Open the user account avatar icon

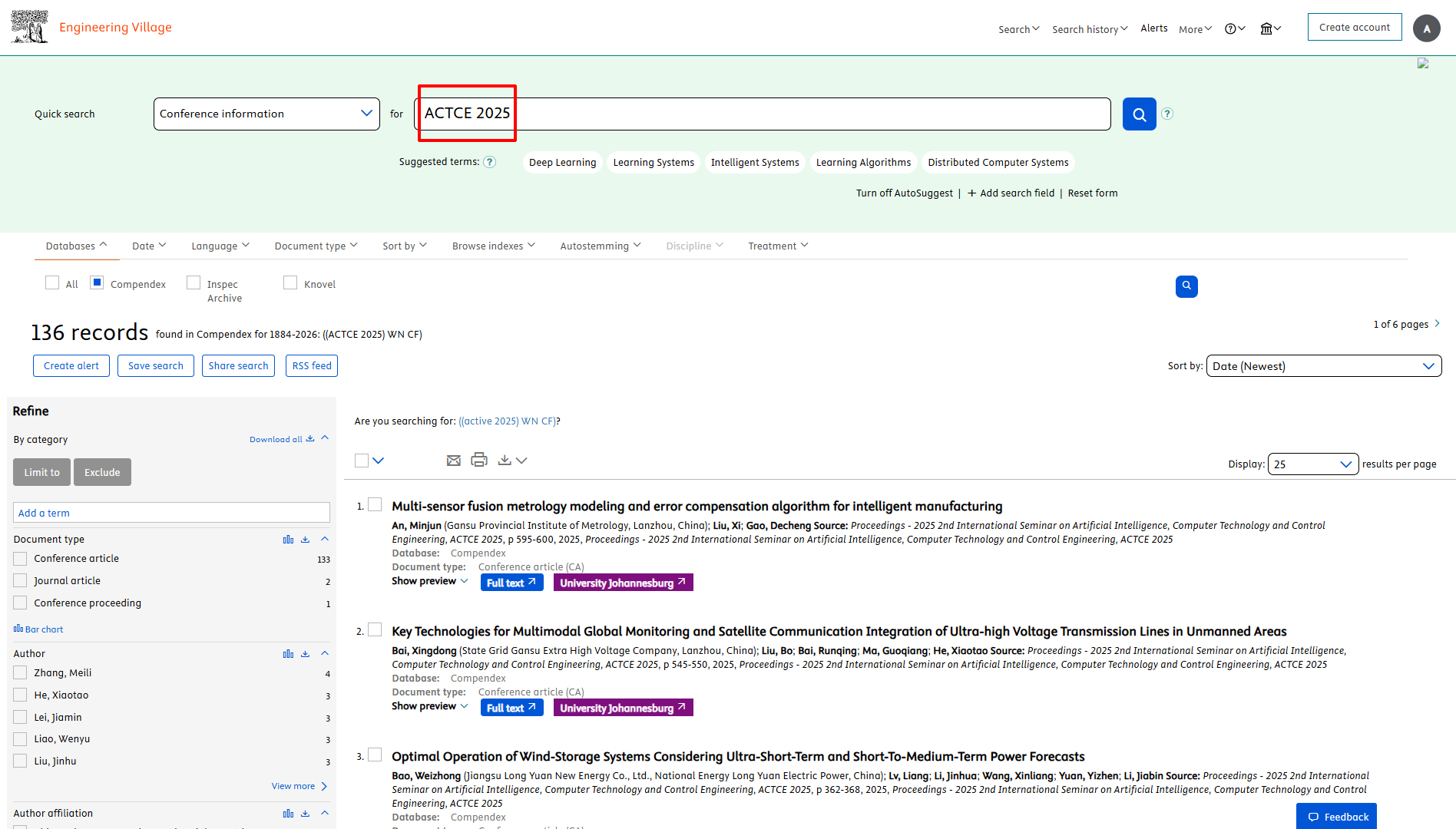coord(1427,28)
